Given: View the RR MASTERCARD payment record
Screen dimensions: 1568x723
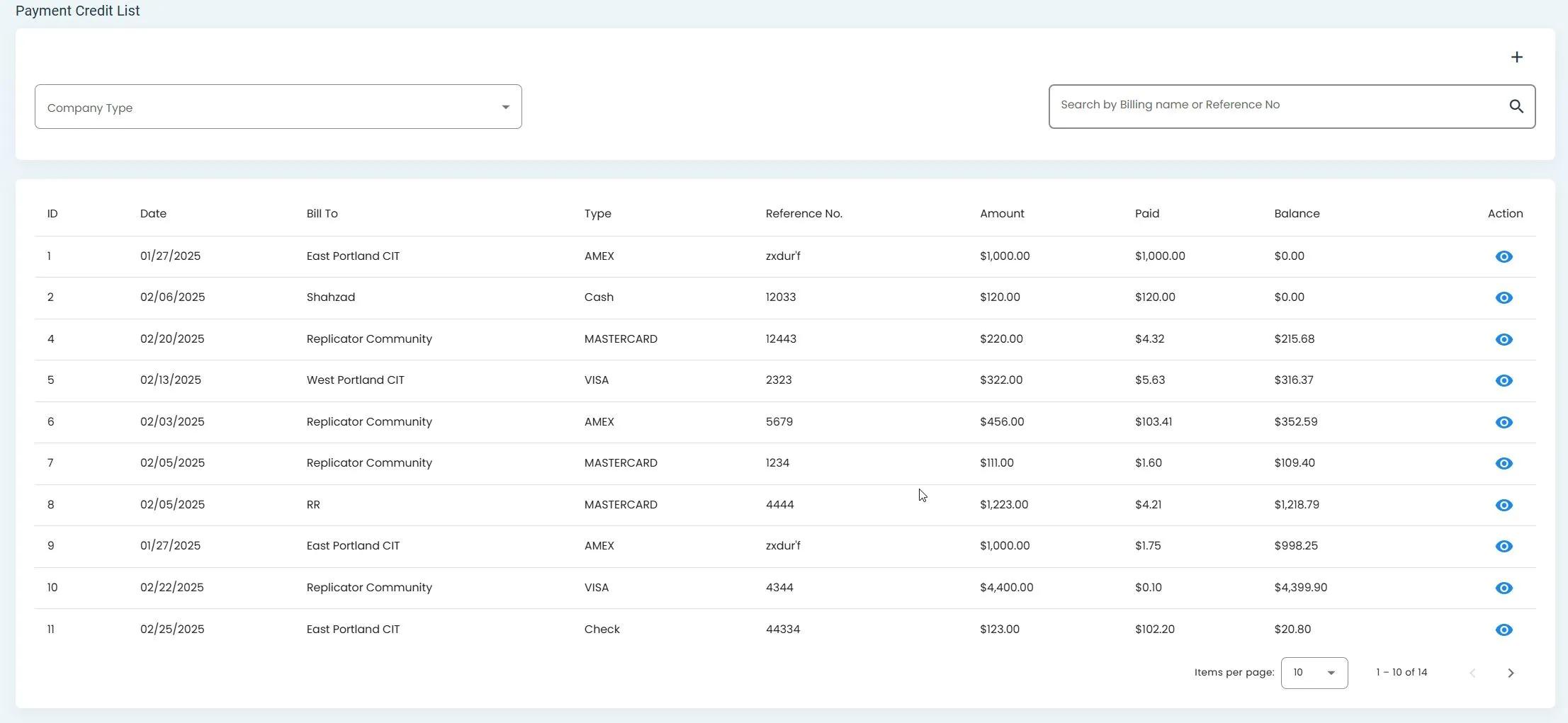Looking at the screenshot, I should pos(1504,505).
